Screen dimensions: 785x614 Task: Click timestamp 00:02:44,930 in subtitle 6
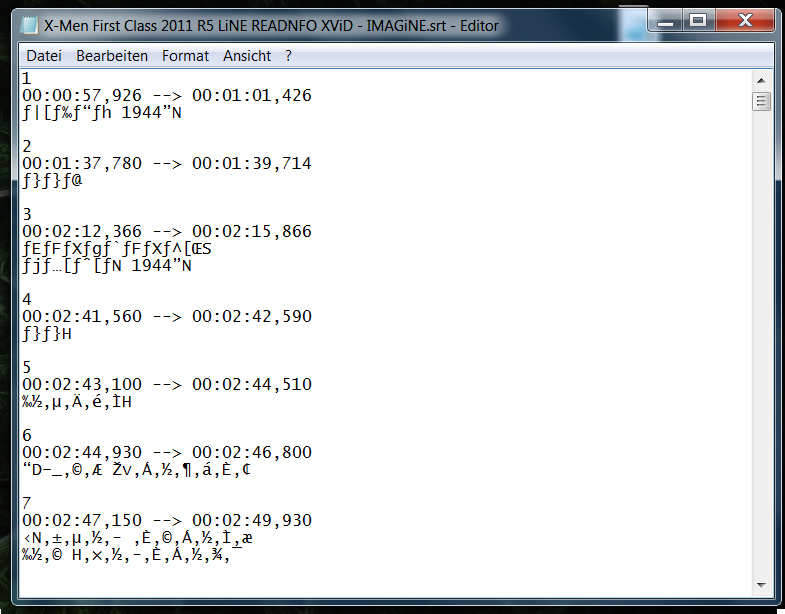click(x=82, y=453)
